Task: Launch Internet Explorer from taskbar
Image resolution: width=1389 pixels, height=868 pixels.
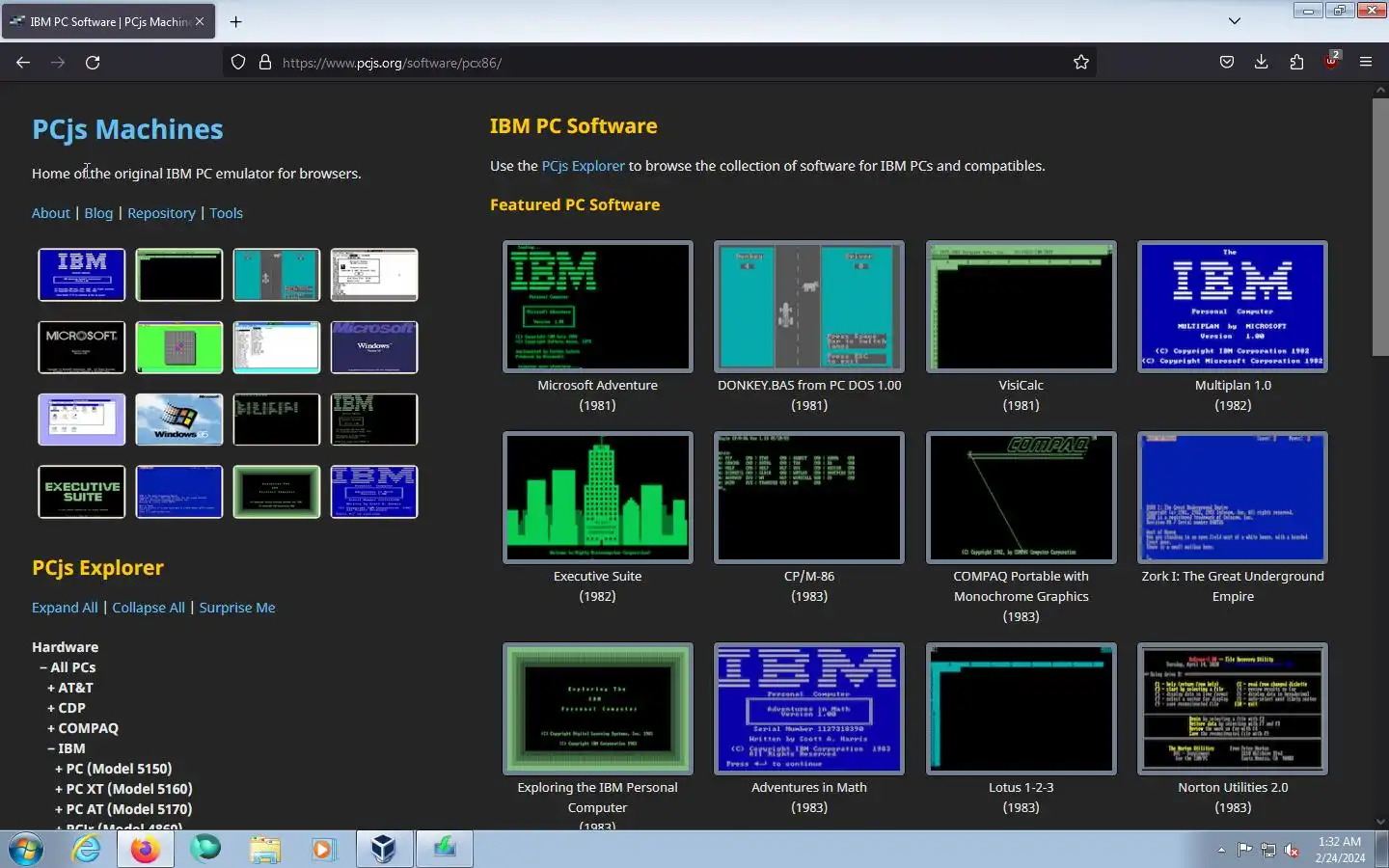Action: (87, 850)
